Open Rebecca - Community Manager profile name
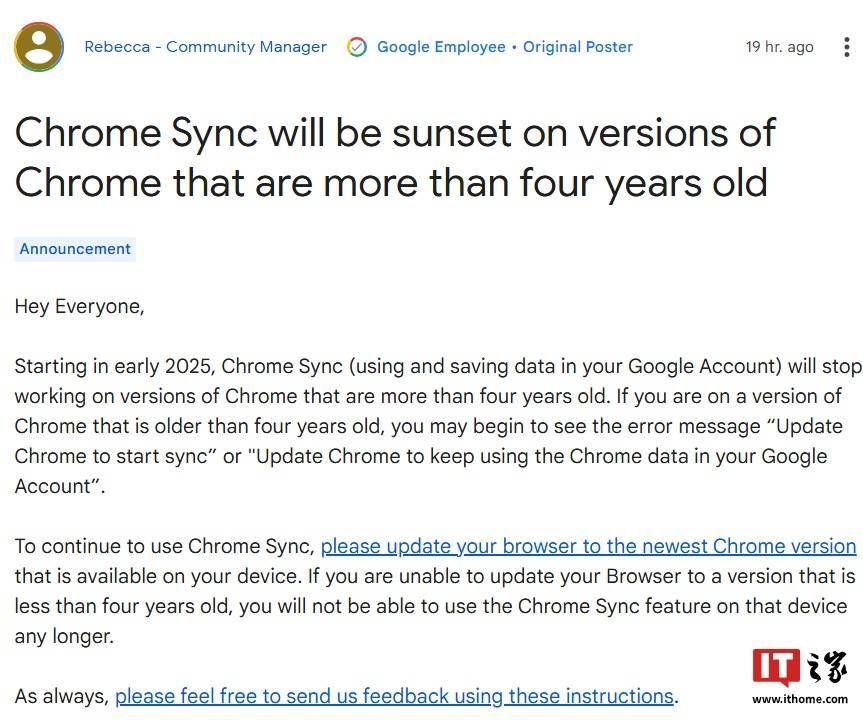 tap(205, 47)
